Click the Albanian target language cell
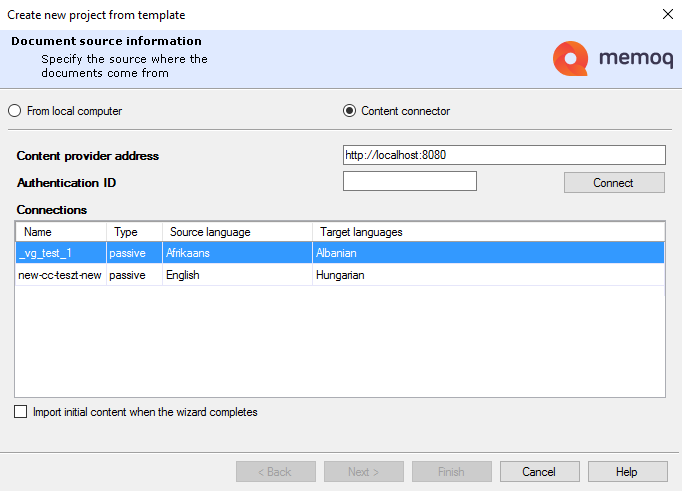Image resolution: width=682 pixels, height=491 pixels. (336, 254)
